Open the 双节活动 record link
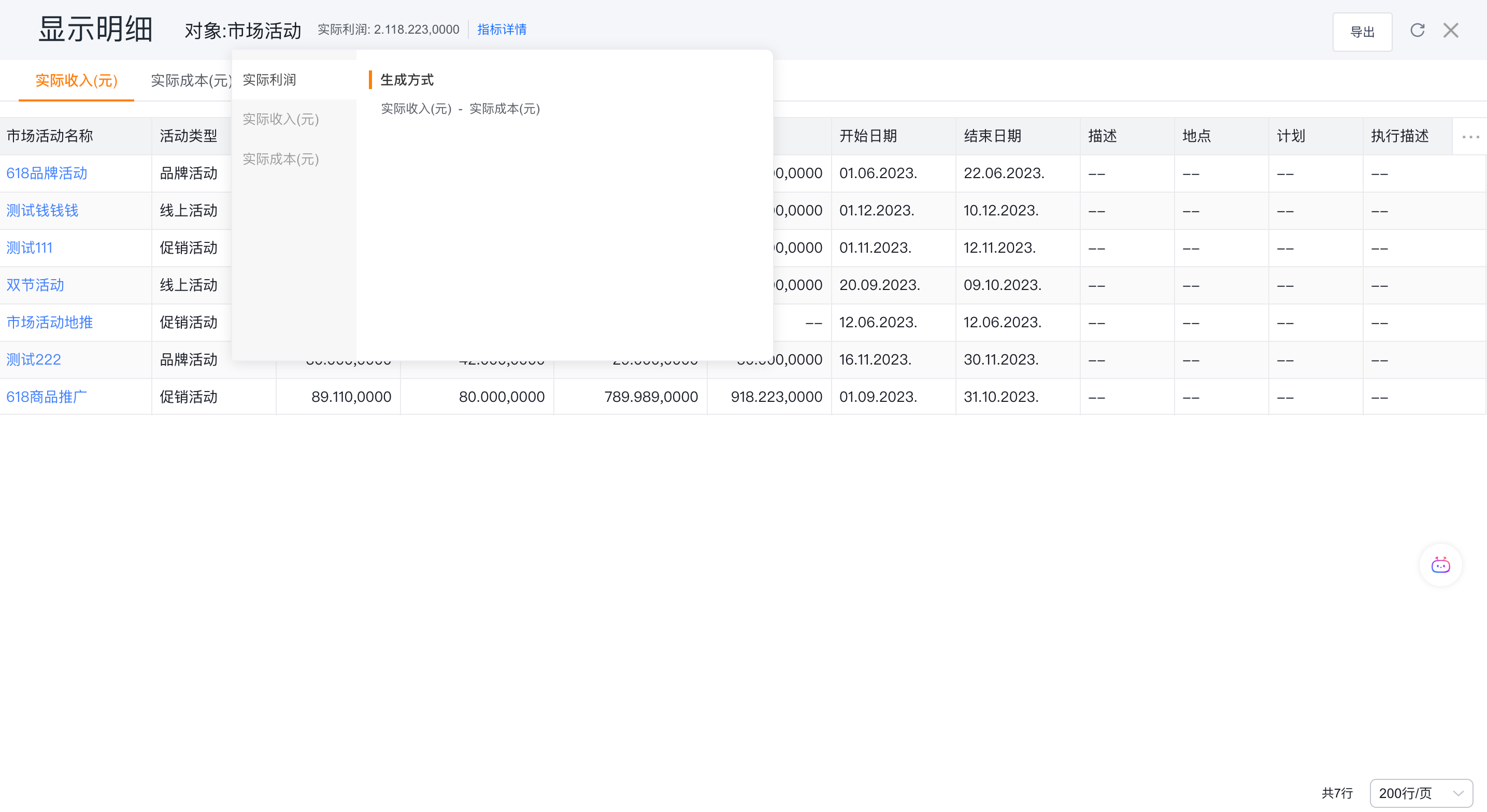1487x812 pixels. 35,285
